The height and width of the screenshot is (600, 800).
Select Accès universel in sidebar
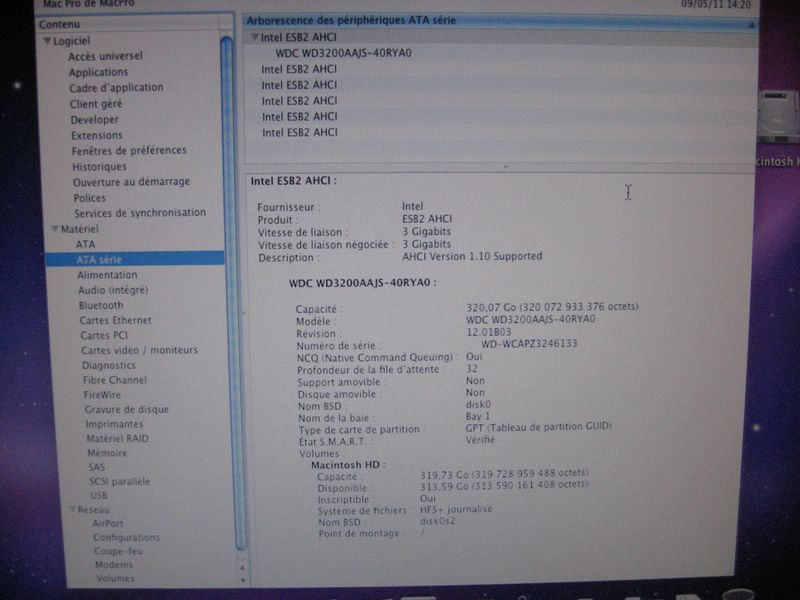click(106, 57)
